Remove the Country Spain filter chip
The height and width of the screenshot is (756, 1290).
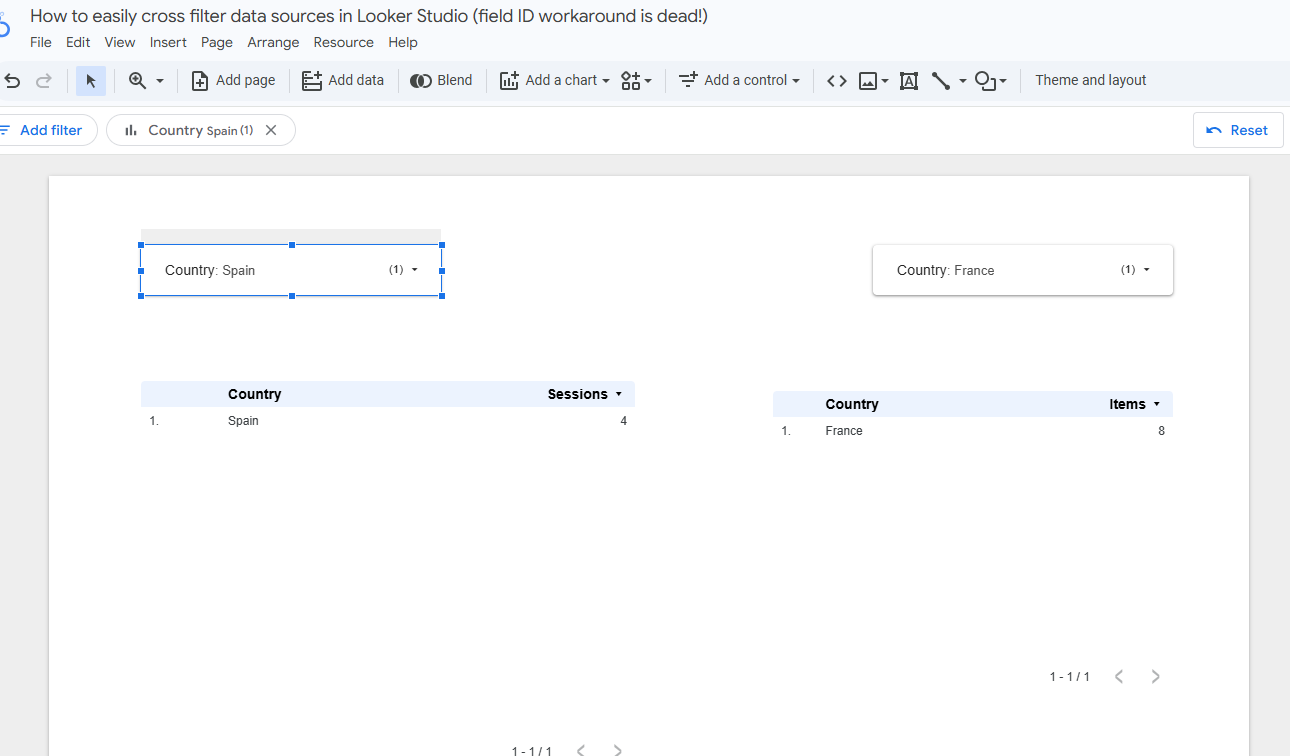[x=270, y=130]
